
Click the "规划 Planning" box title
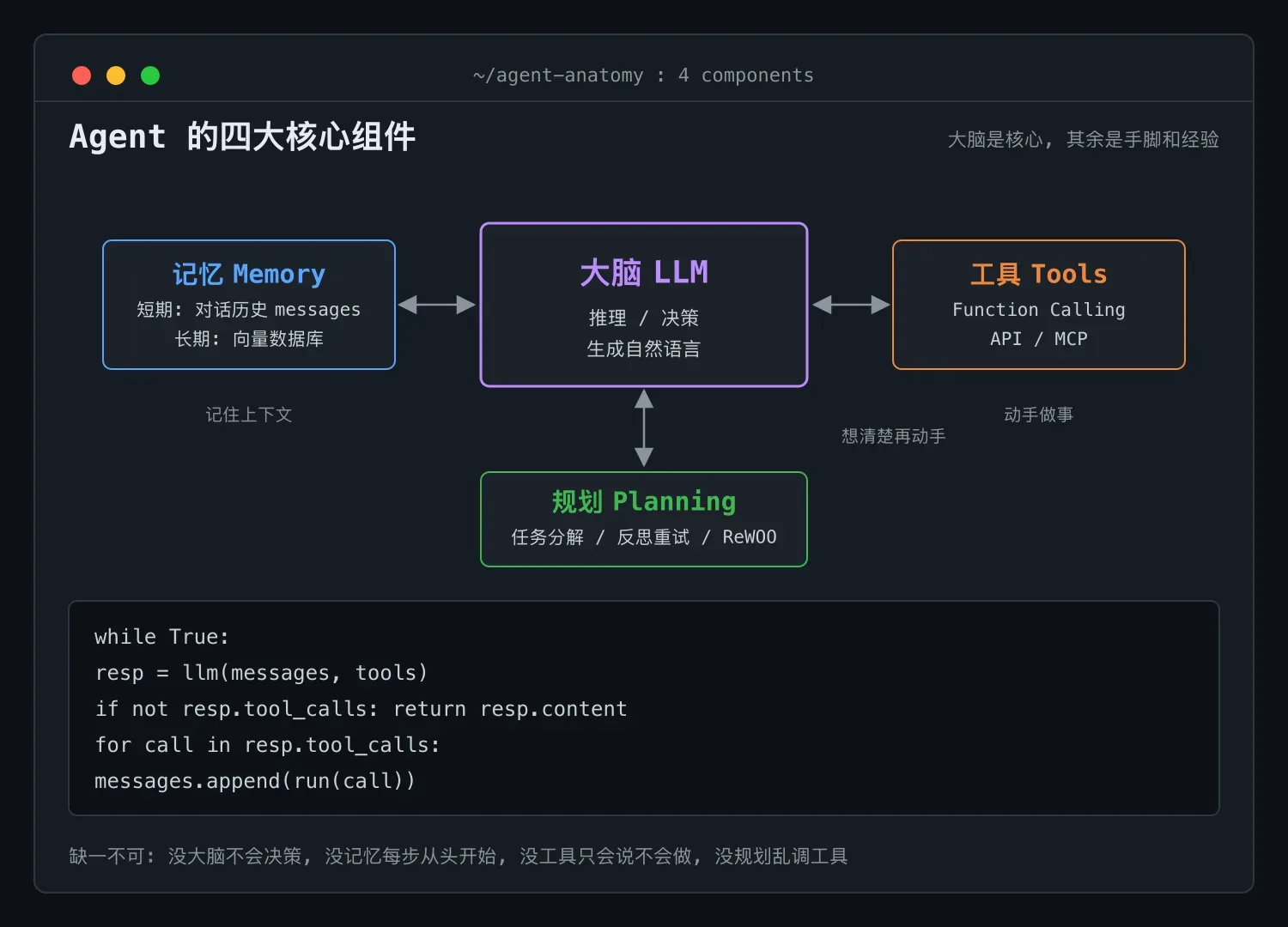point(644,501)
